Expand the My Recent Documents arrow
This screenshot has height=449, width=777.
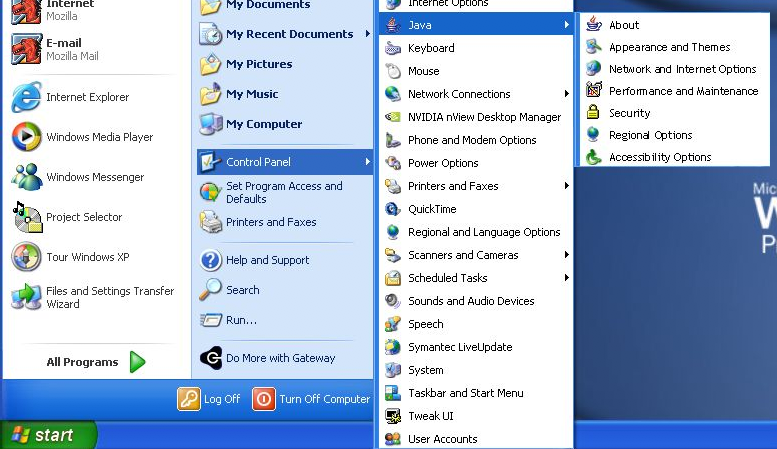point(368,34)
